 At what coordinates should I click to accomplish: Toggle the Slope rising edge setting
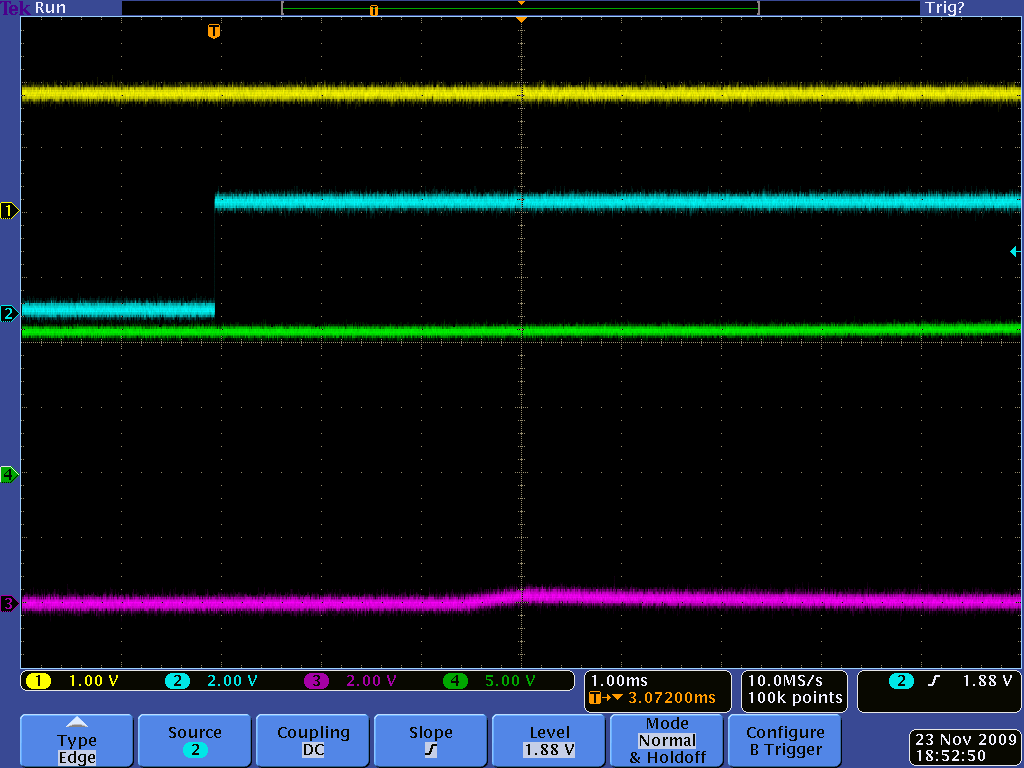click(430, 741)
